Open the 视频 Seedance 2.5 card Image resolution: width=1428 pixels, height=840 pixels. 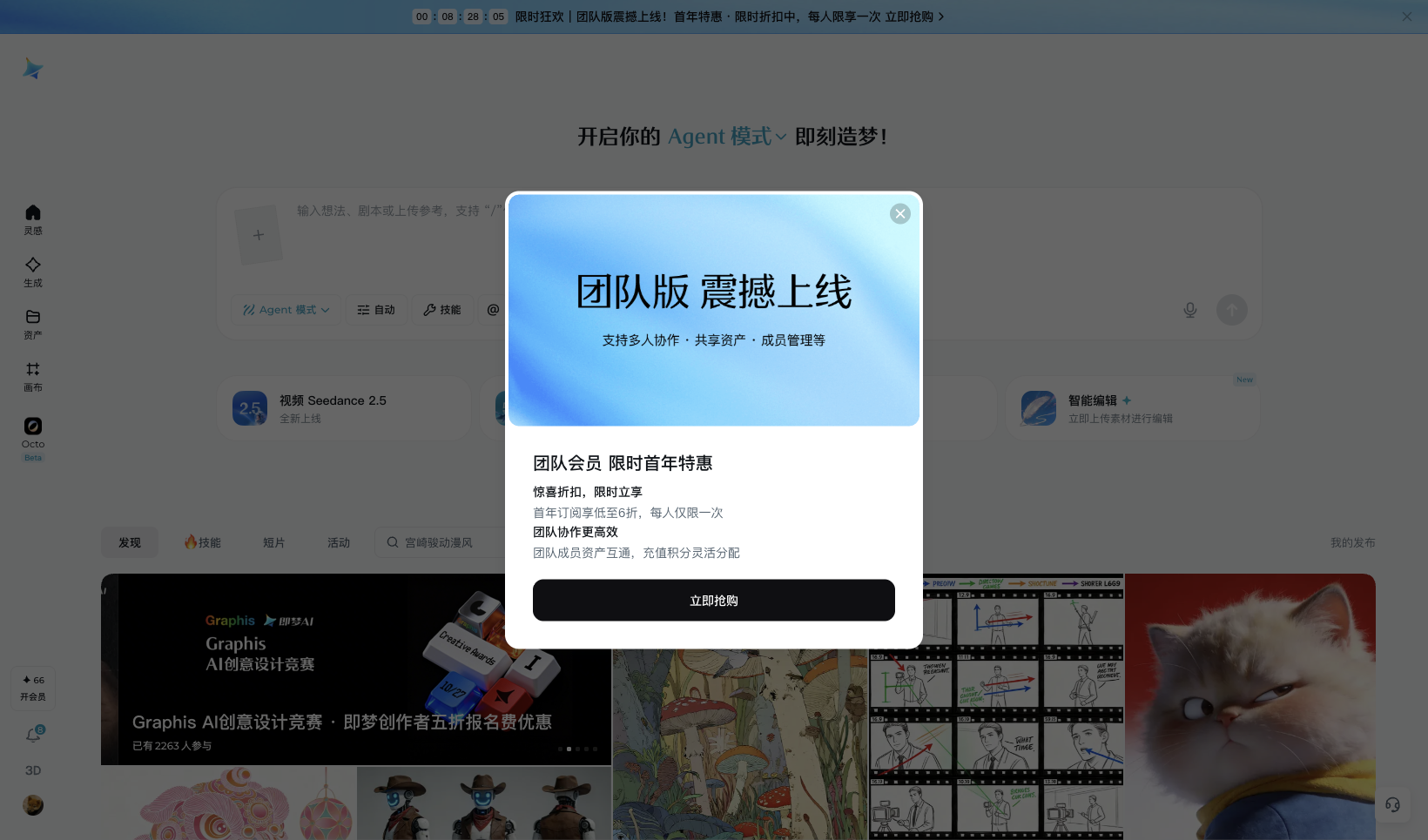point(344,408)
